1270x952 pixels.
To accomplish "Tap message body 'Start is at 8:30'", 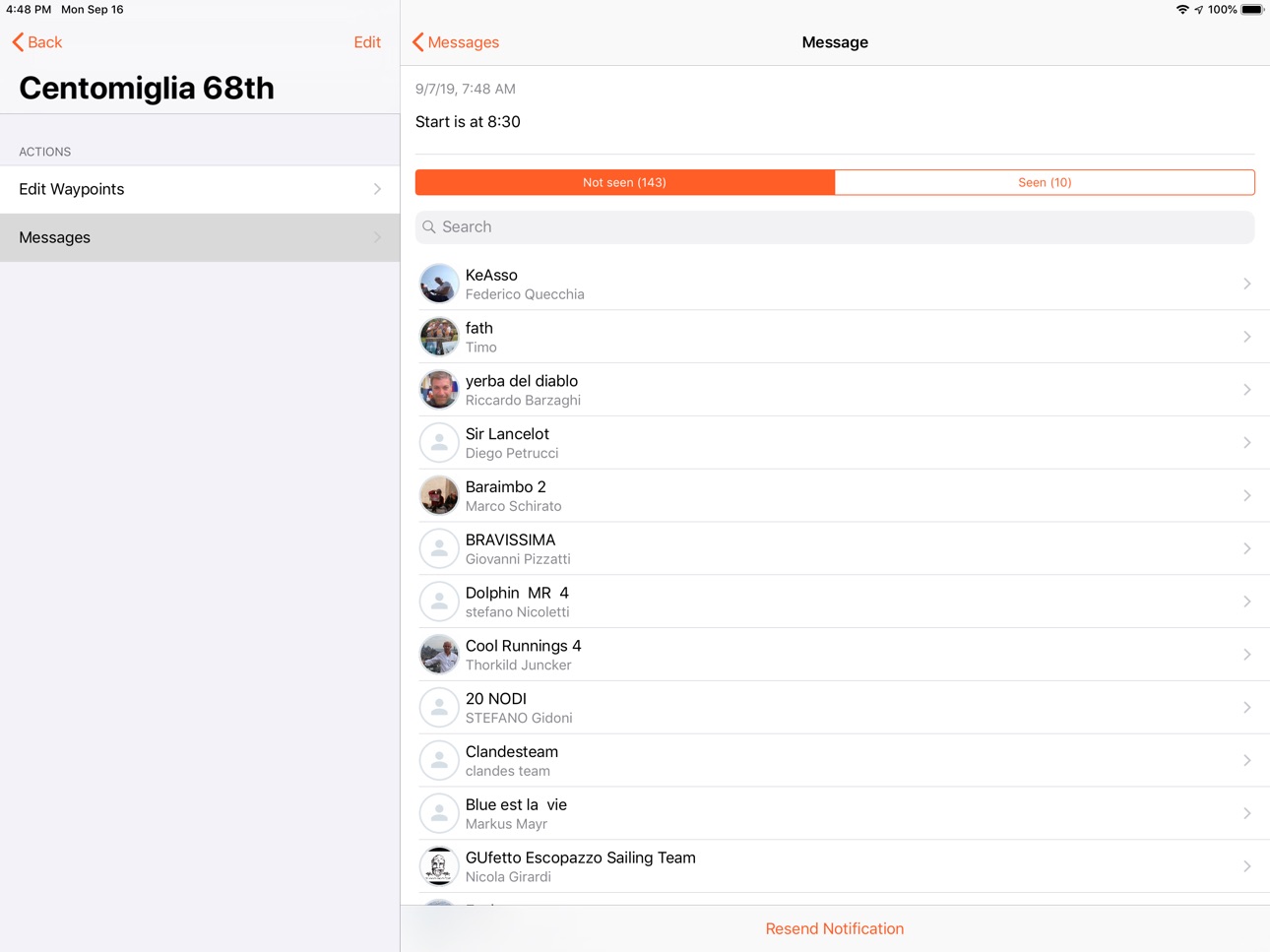I will [x=468, y=122].
